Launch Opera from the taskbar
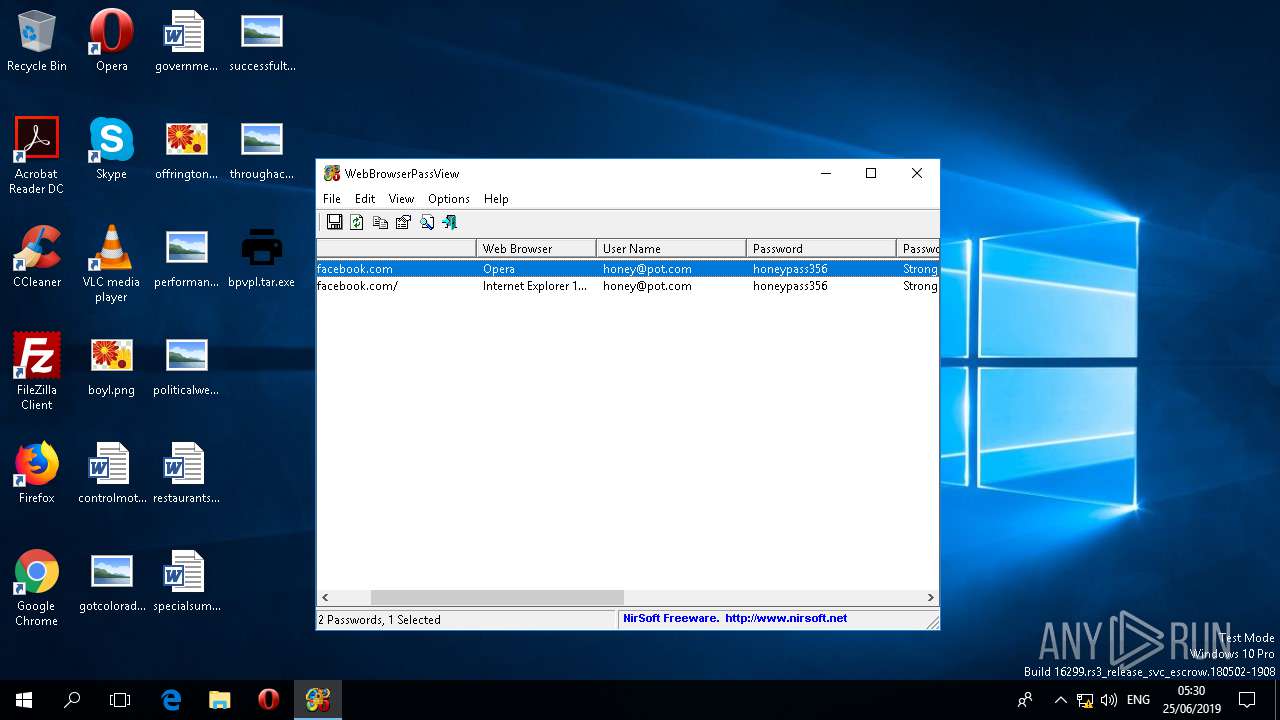1280x720 pixels. tap(268, 700)
